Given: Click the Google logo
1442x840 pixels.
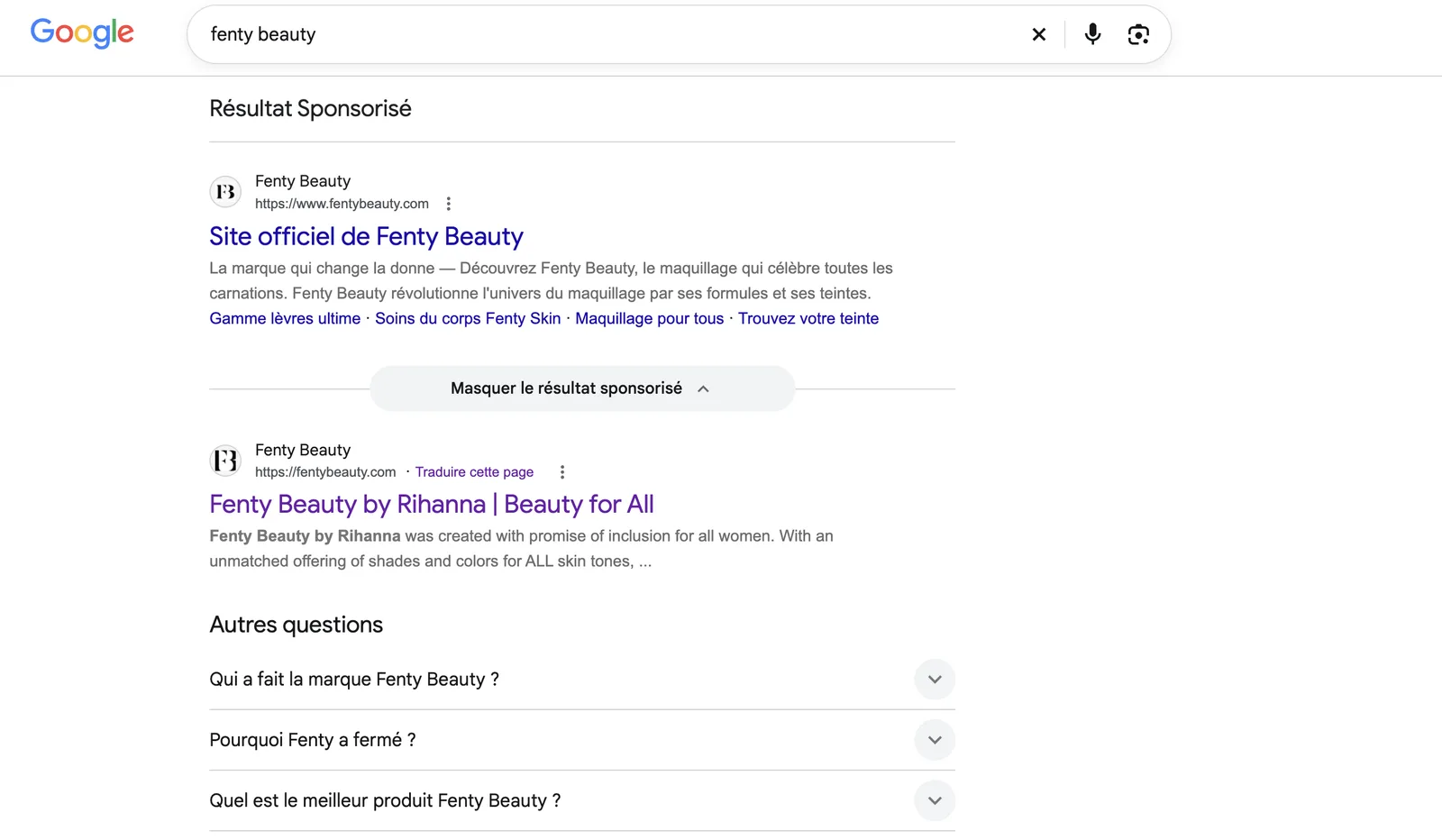Looking at the screenshot, I should pyautogui.click(x=82, y=33).
